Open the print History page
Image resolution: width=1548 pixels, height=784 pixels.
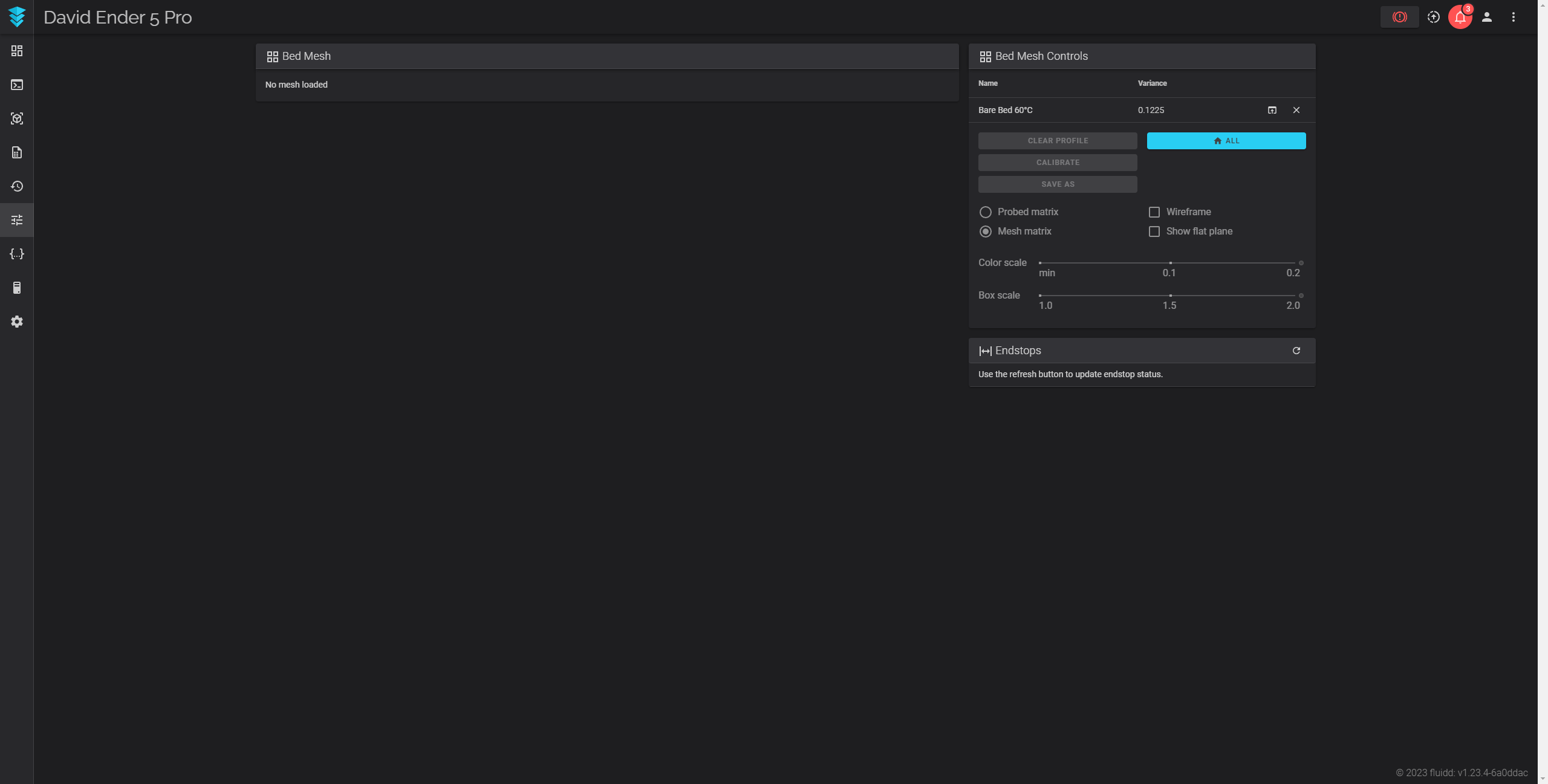[16, 186]
